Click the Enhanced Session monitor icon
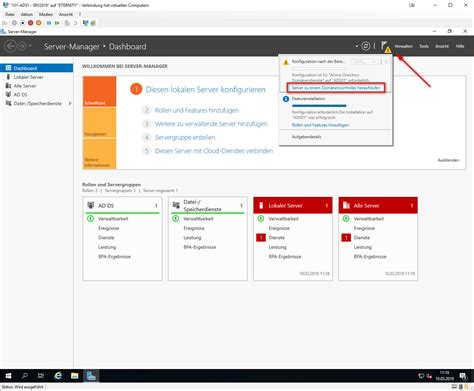Viewport: 474px width, 391px height. (85, 23)
